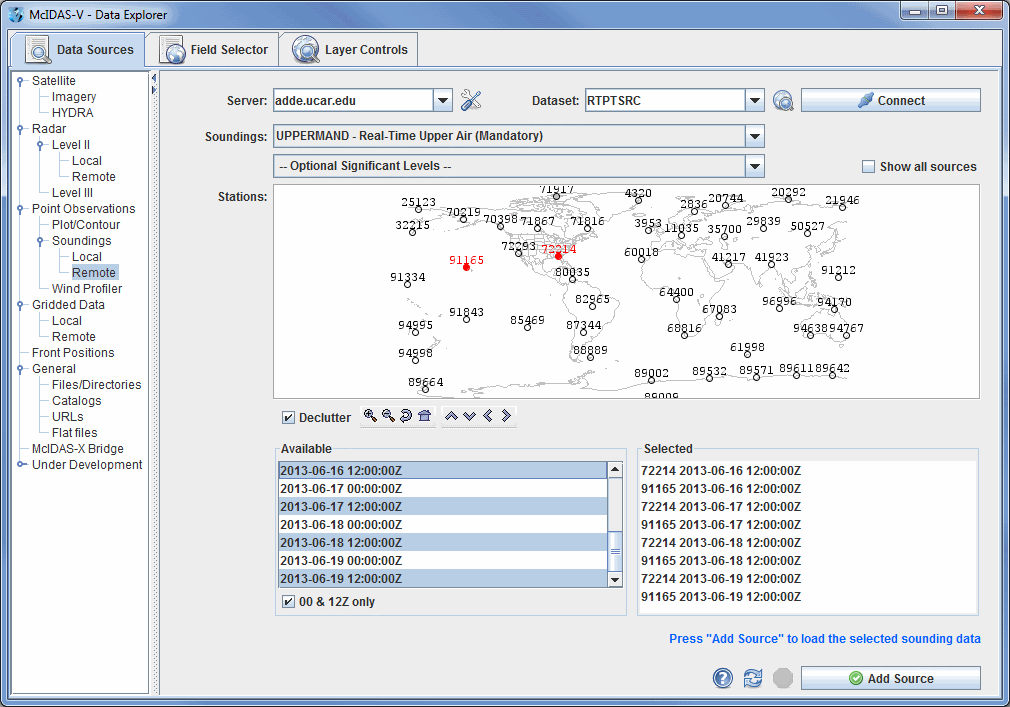Open help with the question mark icon

tap(723, 678)
